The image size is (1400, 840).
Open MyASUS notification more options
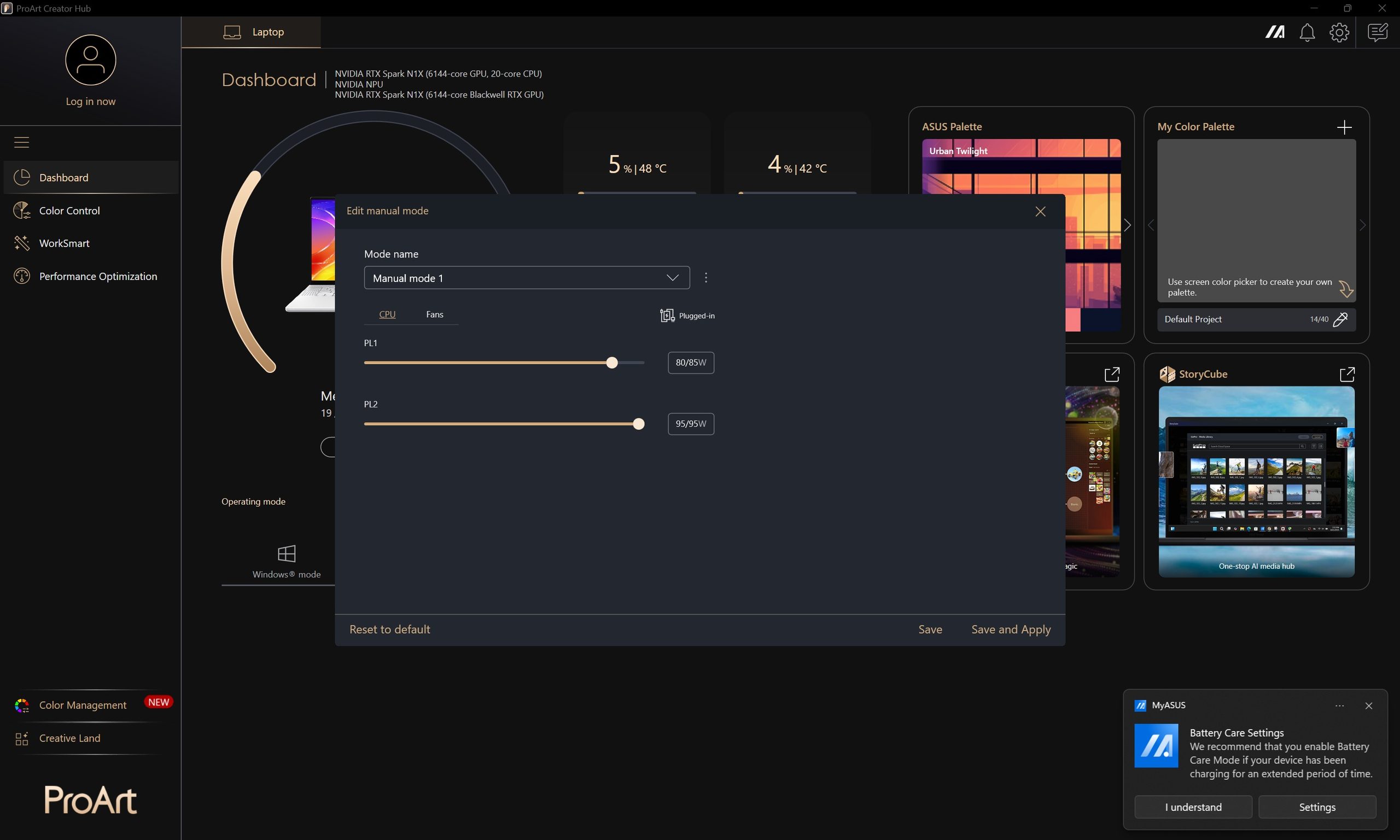(1339, 706)
